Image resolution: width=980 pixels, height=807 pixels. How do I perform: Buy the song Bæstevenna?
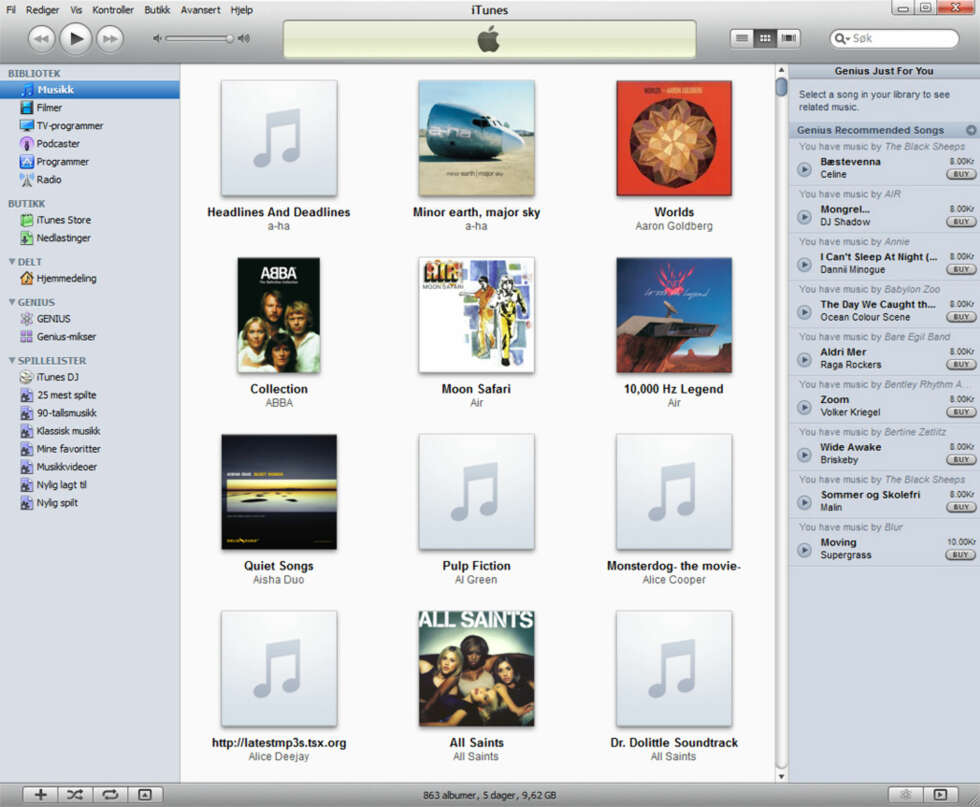(x=961, y=174)
